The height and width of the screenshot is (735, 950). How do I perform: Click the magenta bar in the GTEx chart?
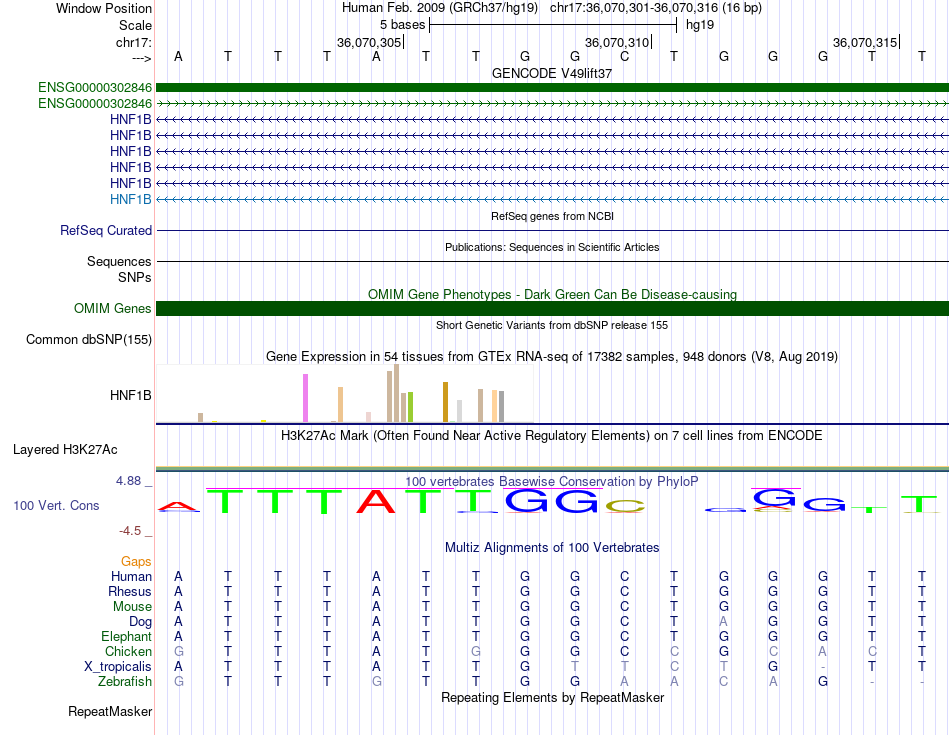coord(305,398)
